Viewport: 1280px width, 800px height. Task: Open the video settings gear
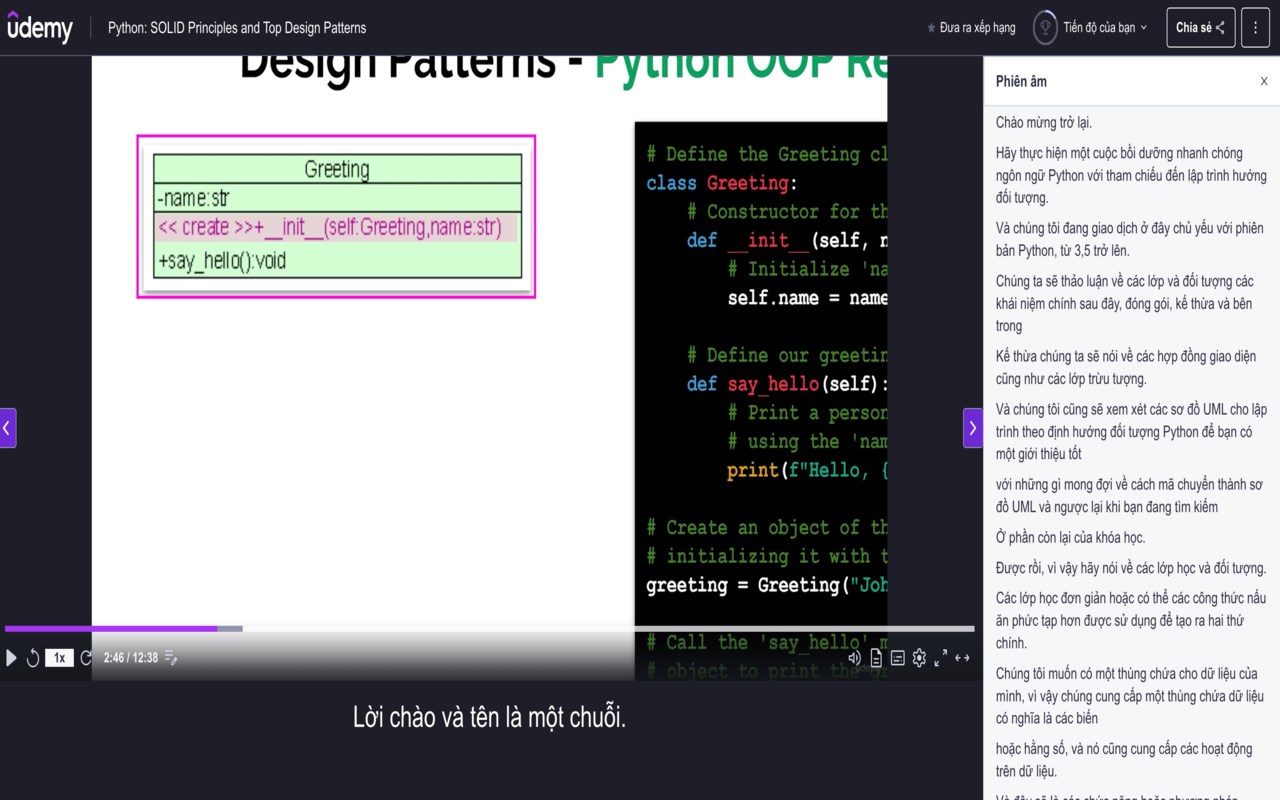(919, 658)
